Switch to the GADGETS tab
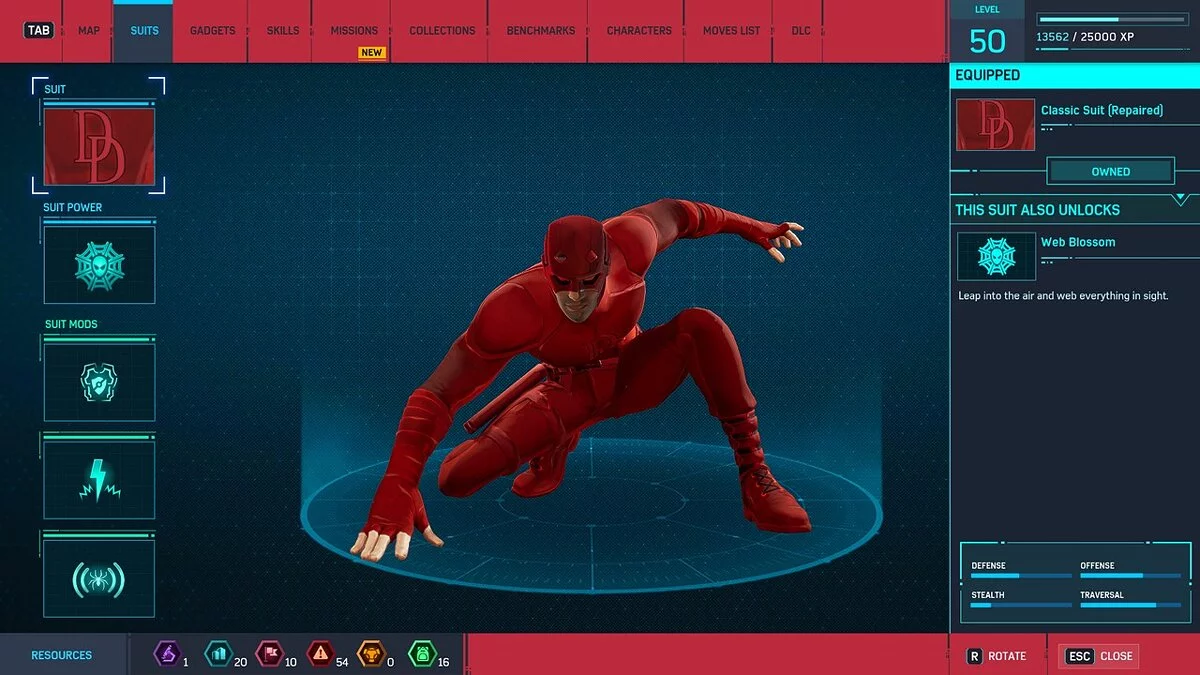1200x675 pixels. coord(212,30)
